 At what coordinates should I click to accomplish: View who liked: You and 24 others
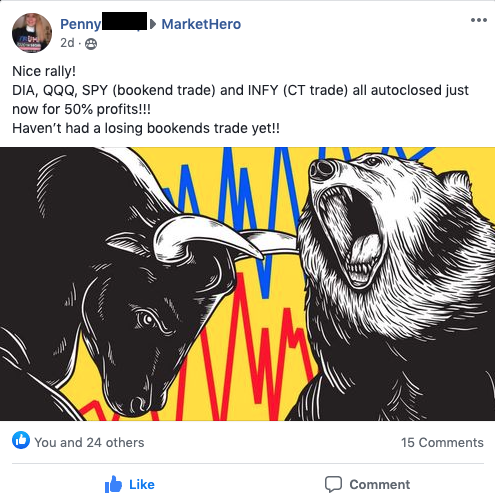(89, 442)
